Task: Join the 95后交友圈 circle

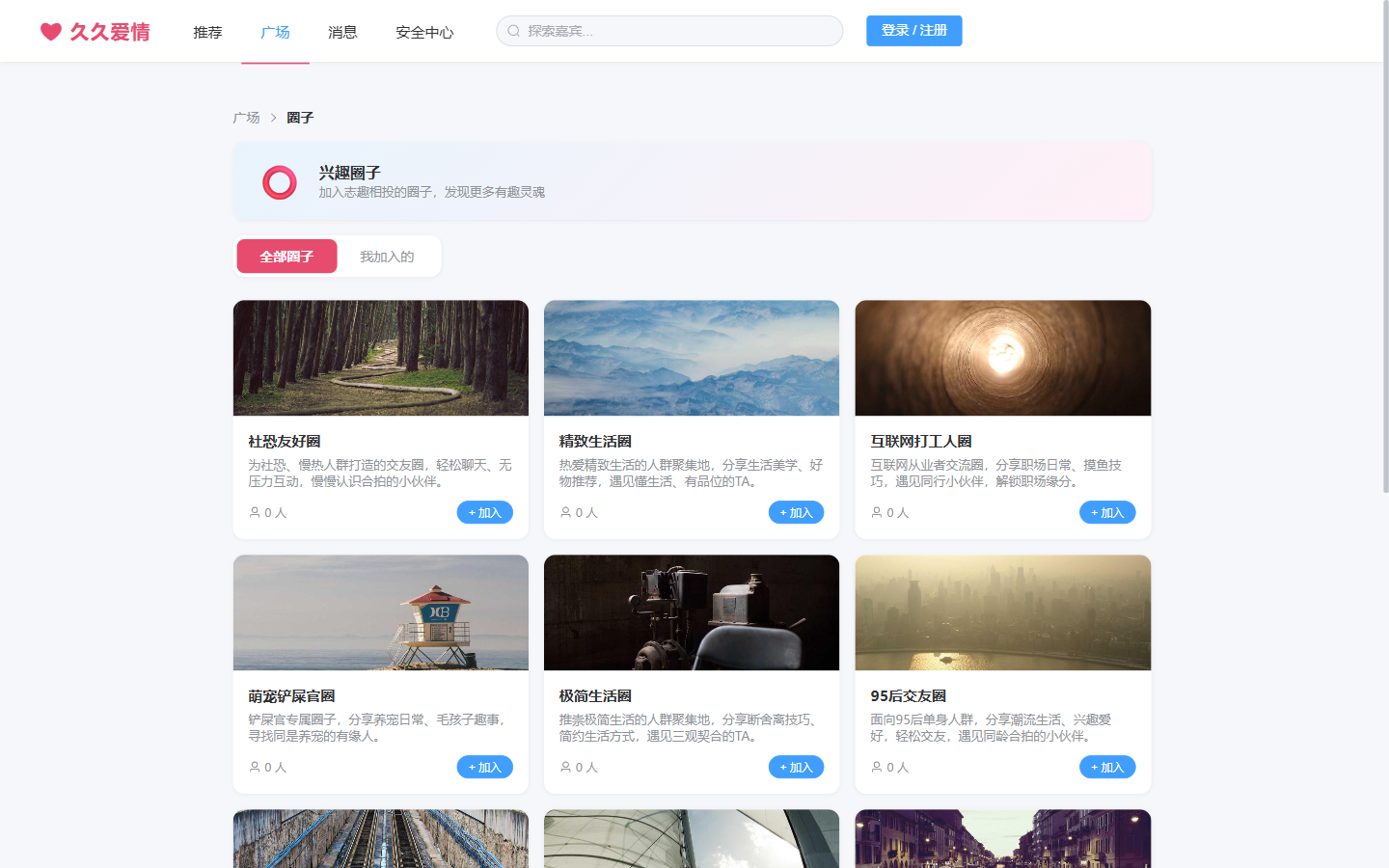Action: pos(1107,767)
